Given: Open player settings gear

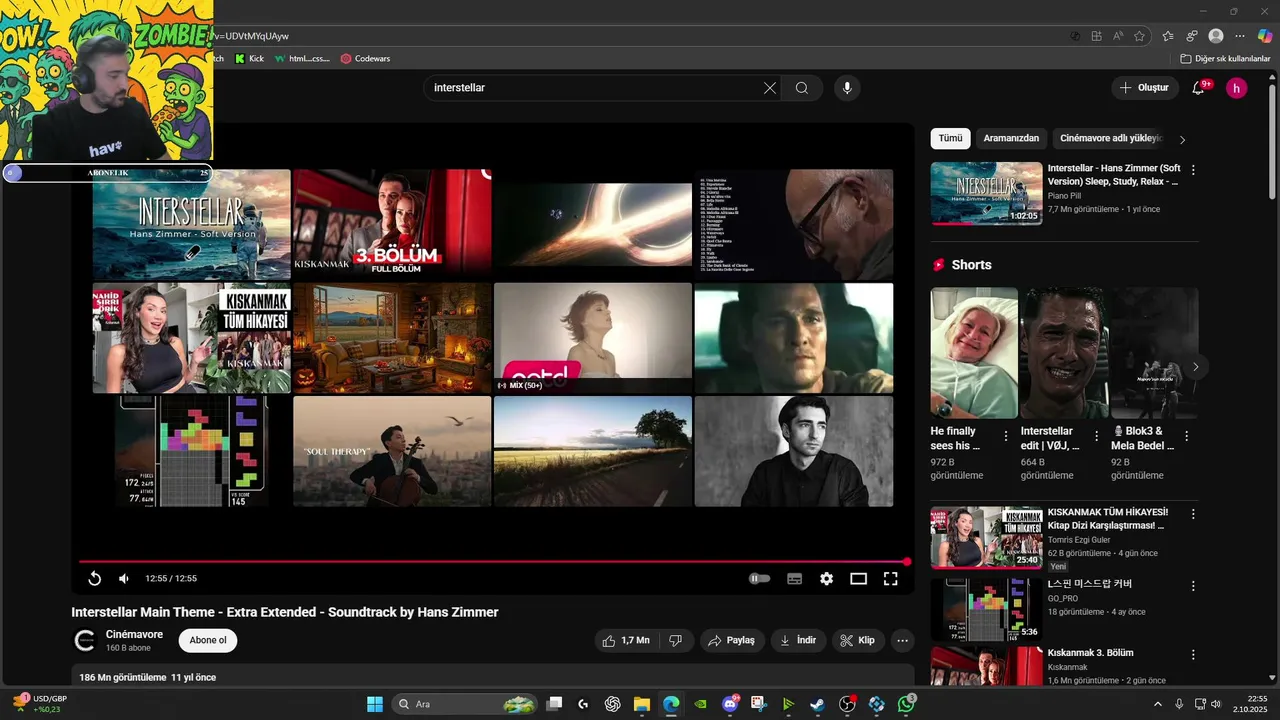Looking at the screenshot, I should (826, 578).
